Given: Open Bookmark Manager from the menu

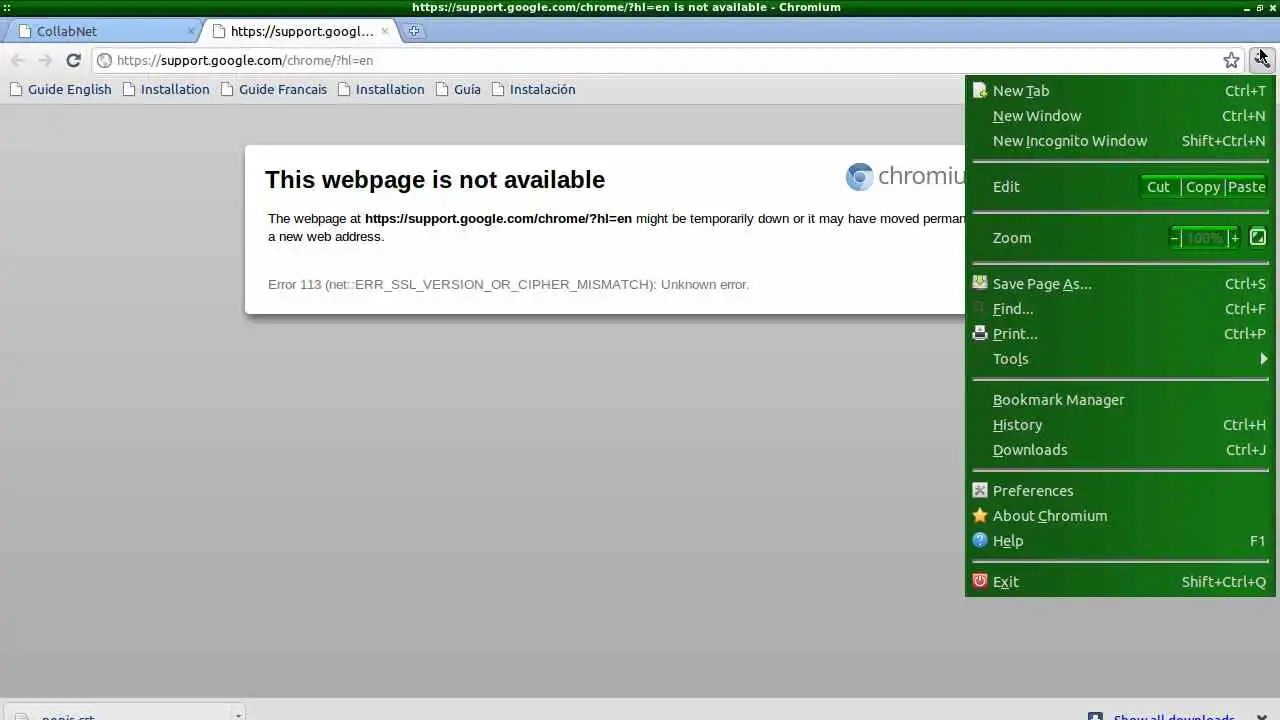Looking at the screenshot, I should (1120, 400).
